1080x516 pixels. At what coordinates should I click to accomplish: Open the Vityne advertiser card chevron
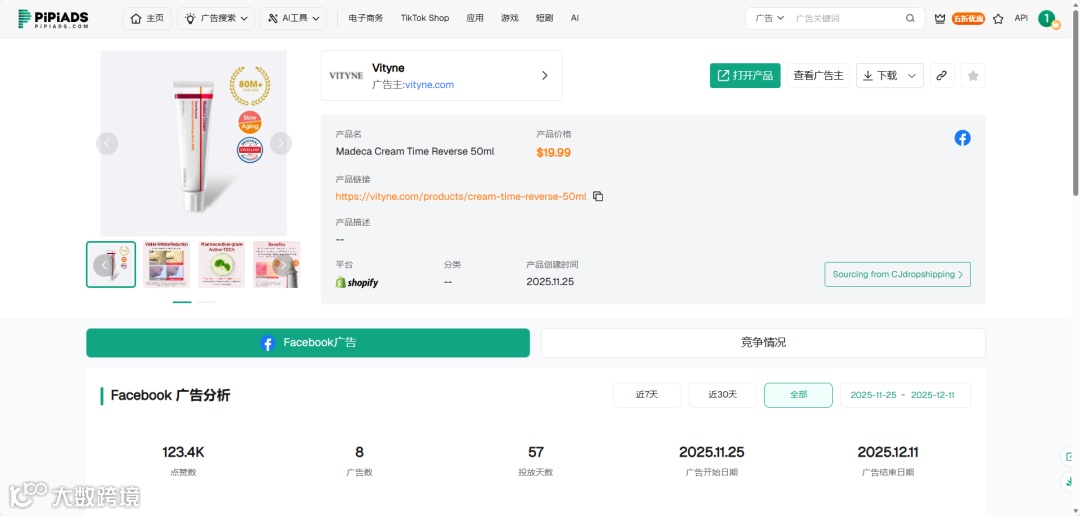[x=544, y=76]
